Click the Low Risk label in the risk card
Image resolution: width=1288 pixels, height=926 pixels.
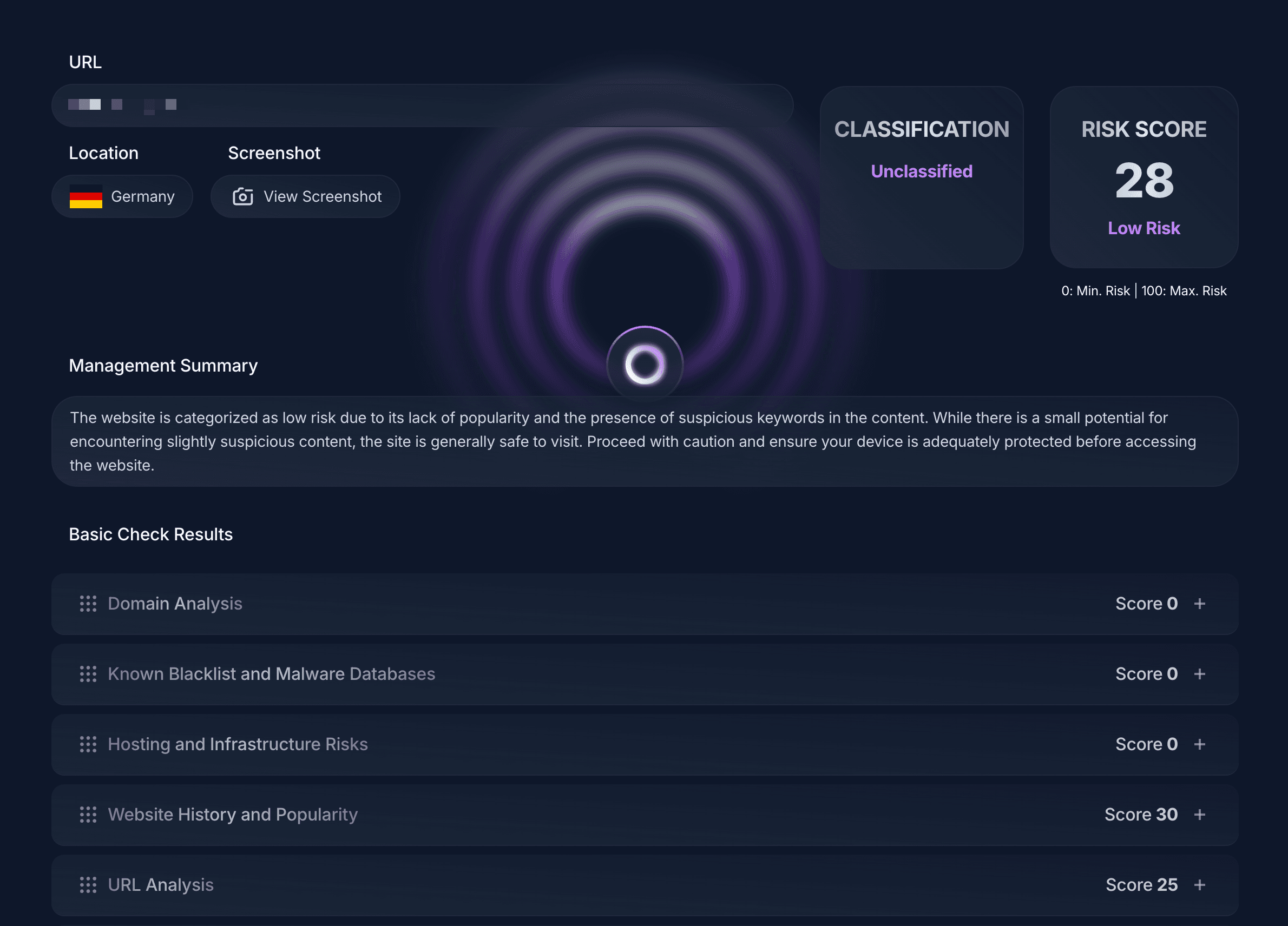pos(1143,228)
